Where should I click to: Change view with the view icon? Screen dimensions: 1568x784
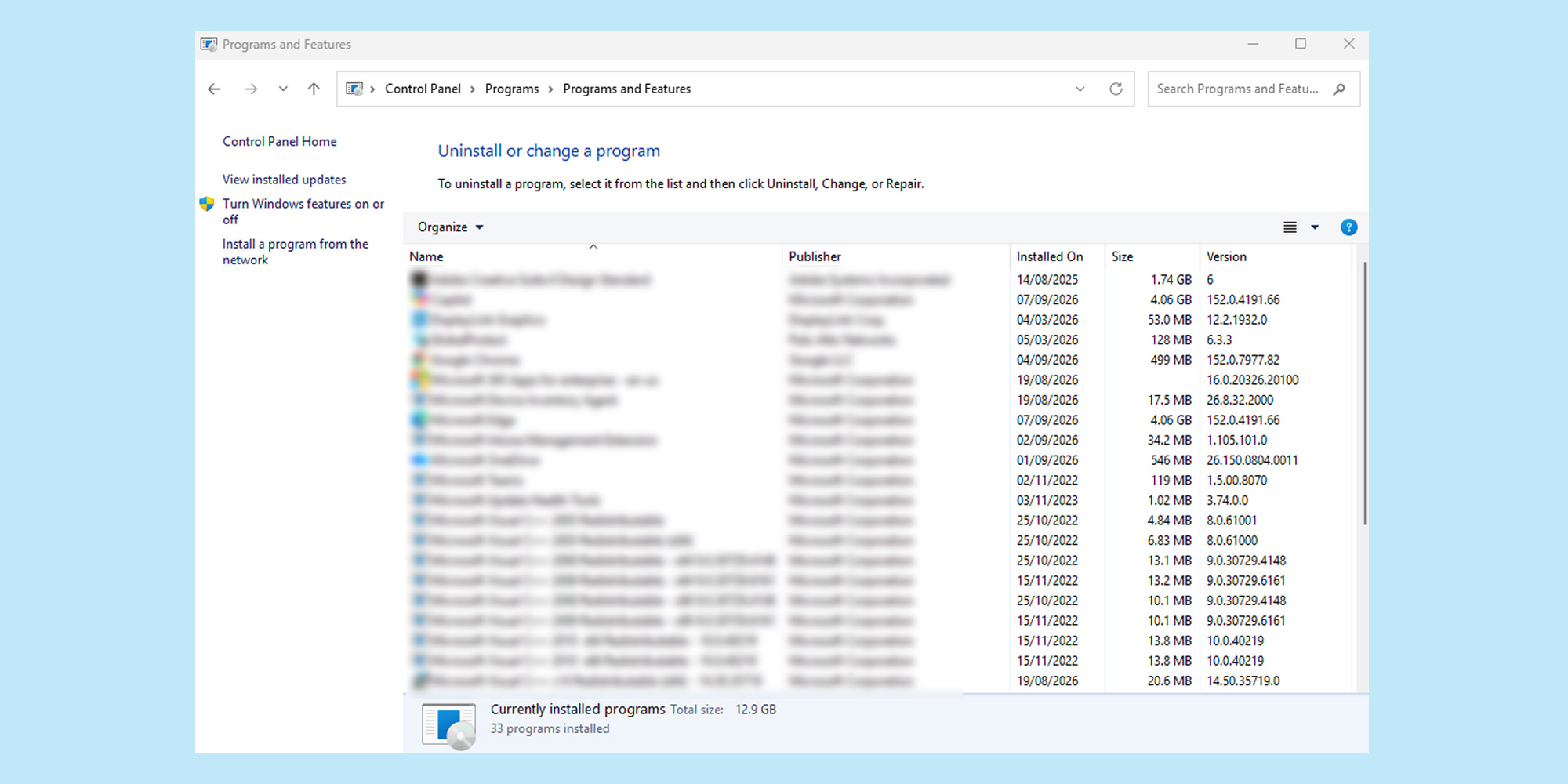click(1290, 227)
